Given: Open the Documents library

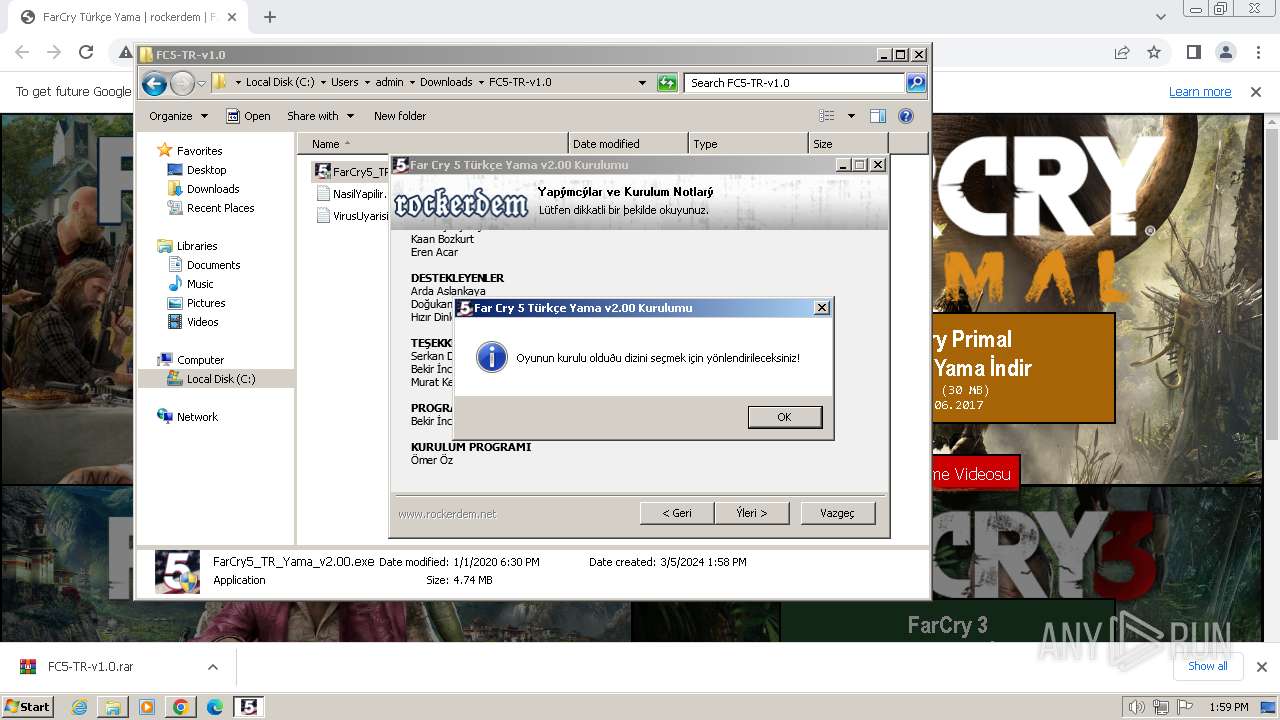Looking at the screenshot, I should 213,265.
